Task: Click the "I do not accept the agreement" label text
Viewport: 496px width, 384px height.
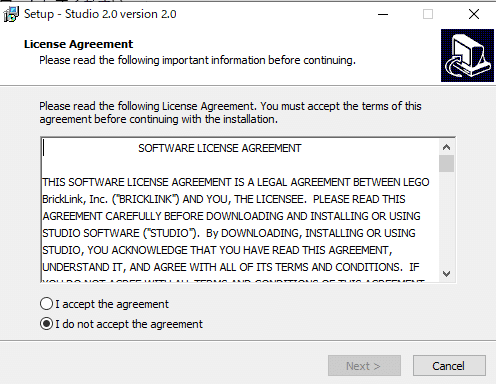Action: coord(129,324)
